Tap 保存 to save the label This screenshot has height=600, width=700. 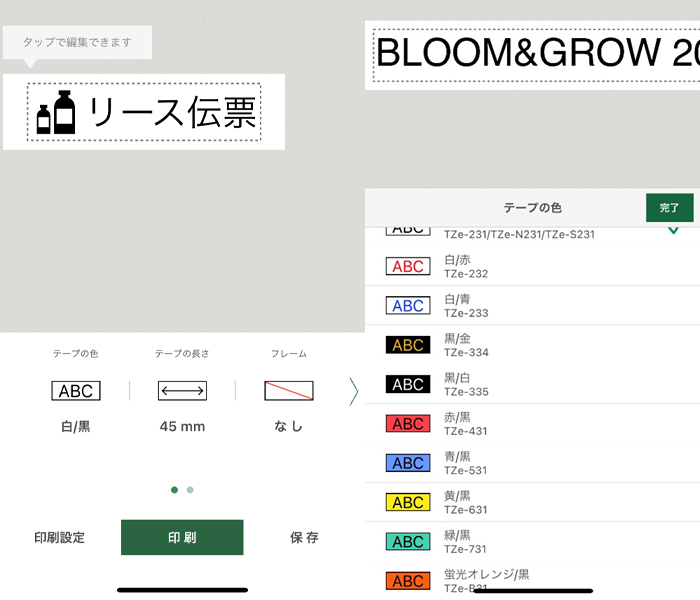point(304,538)
